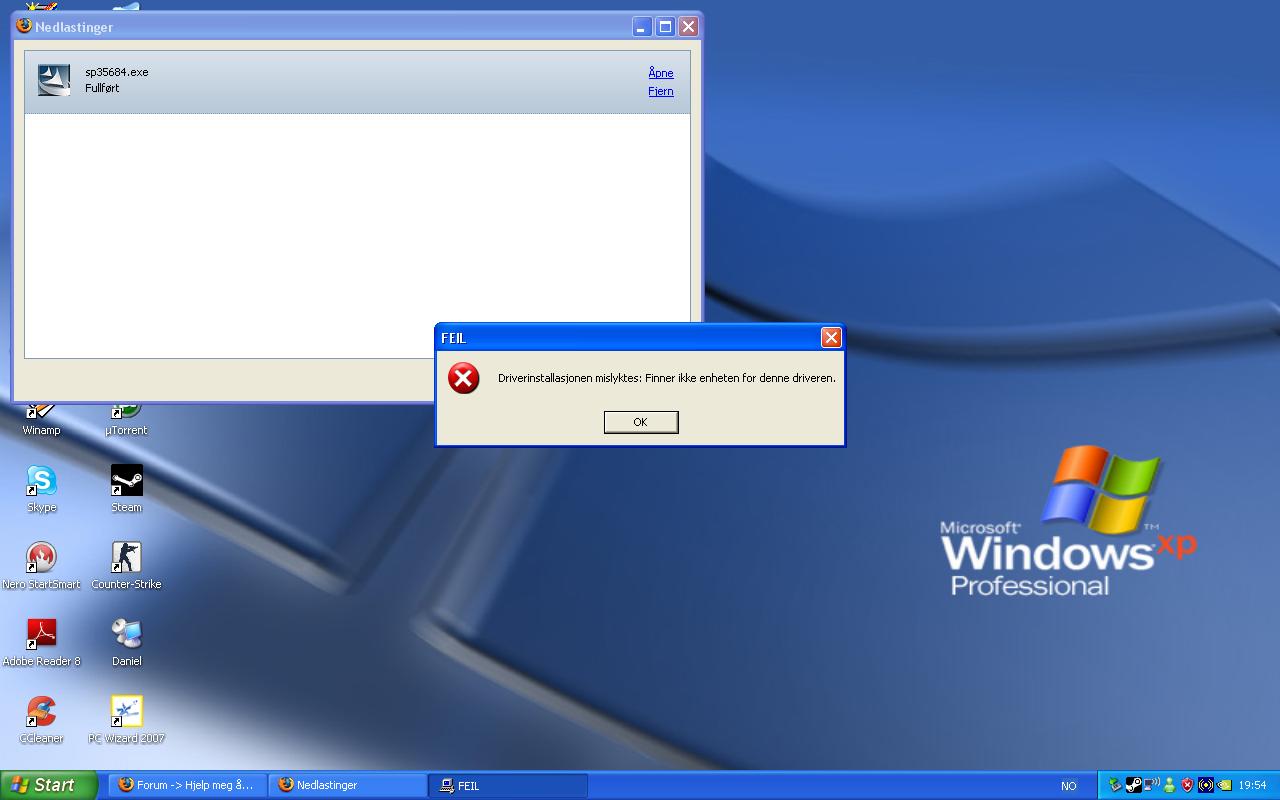This screenshot has height=800, width=1280.
Task: Click the Åpne link for sp35684.exe
Action: pyautogui.click(x=661, y=73)
